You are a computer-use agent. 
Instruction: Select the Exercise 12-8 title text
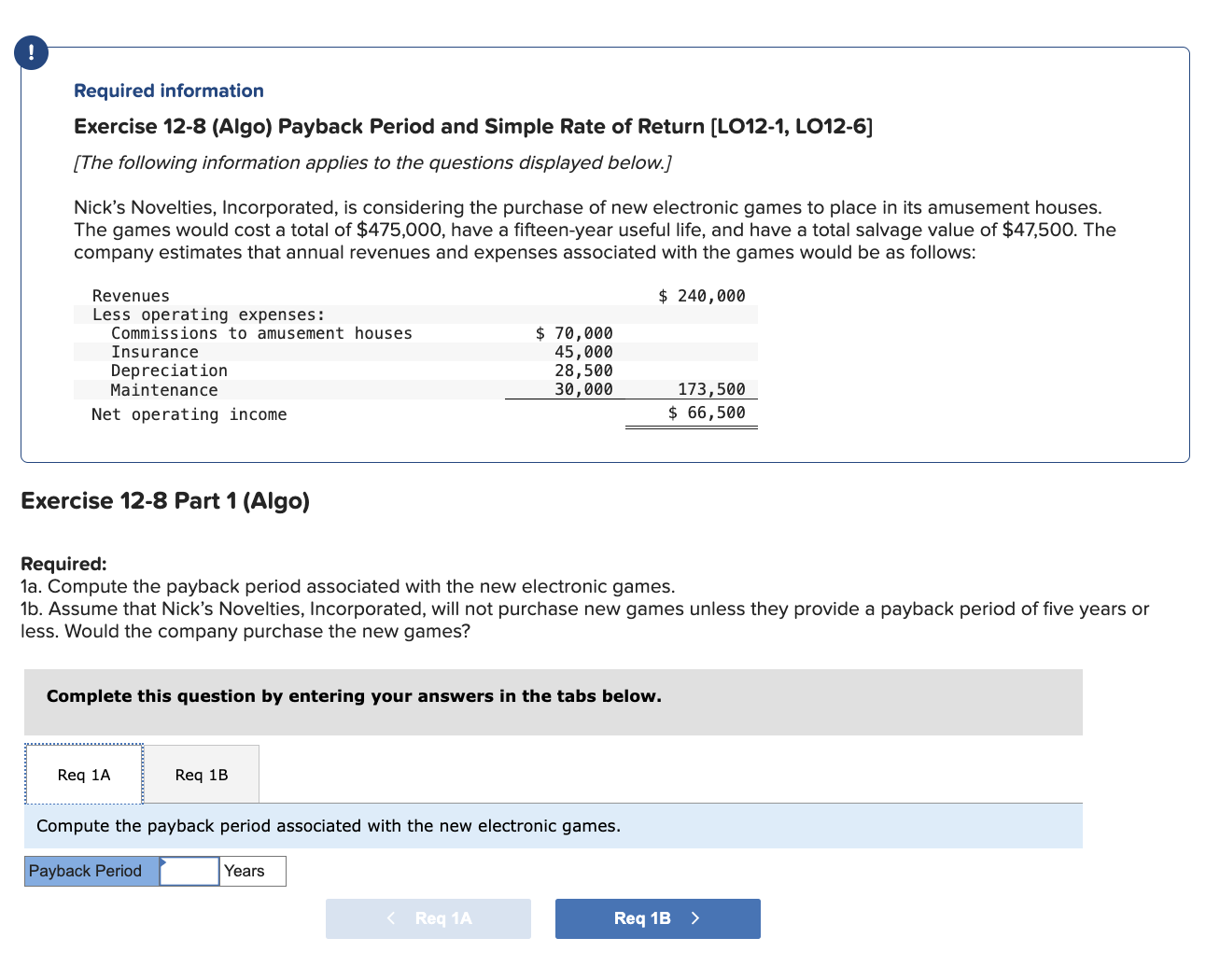click(472, 126)
